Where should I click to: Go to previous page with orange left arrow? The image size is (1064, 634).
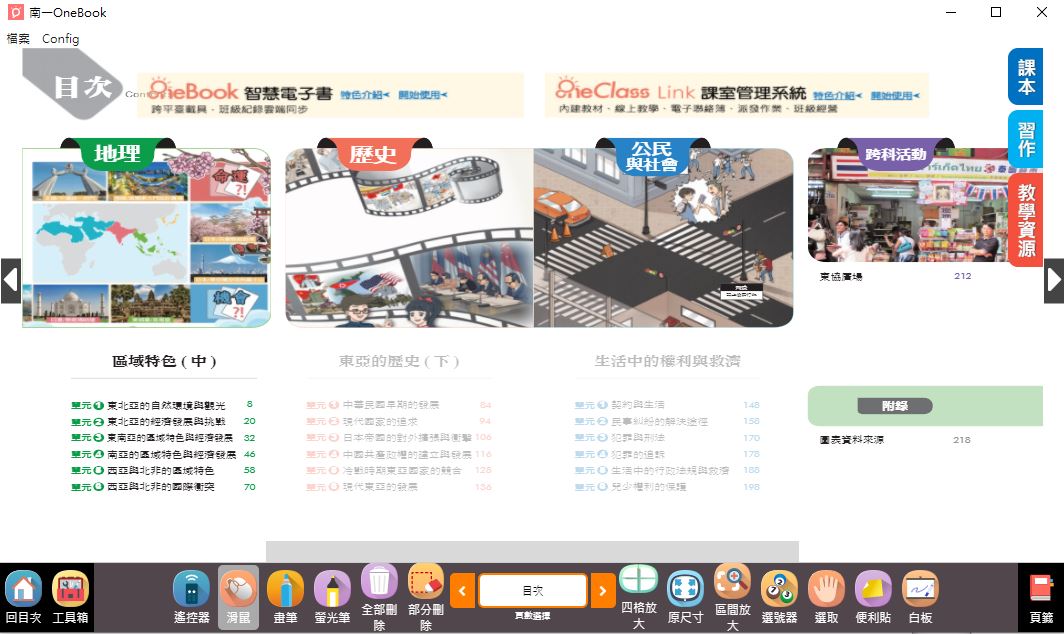[462, 591]
